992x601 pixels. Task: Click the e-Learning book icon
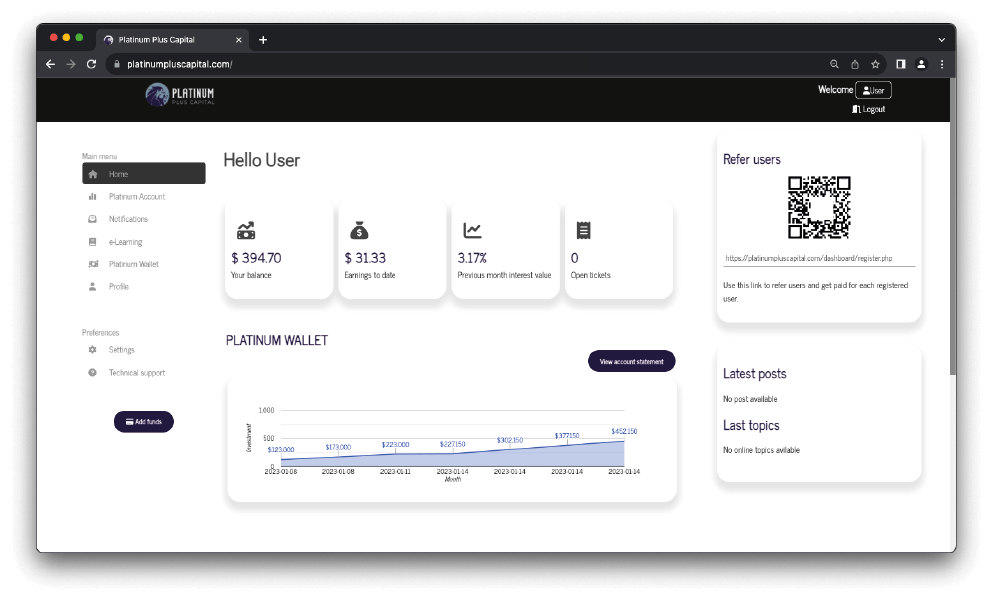93,242
